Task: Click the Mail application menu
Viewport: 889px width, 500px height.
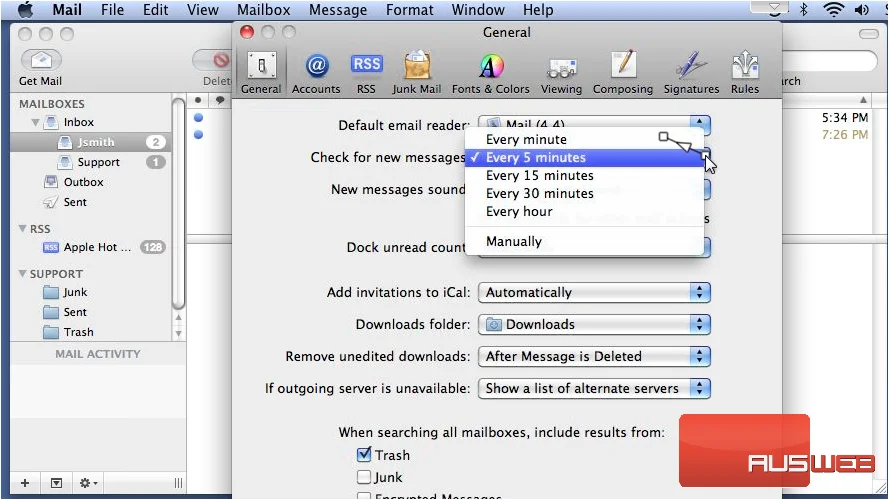Action: [x=67, y=10]
